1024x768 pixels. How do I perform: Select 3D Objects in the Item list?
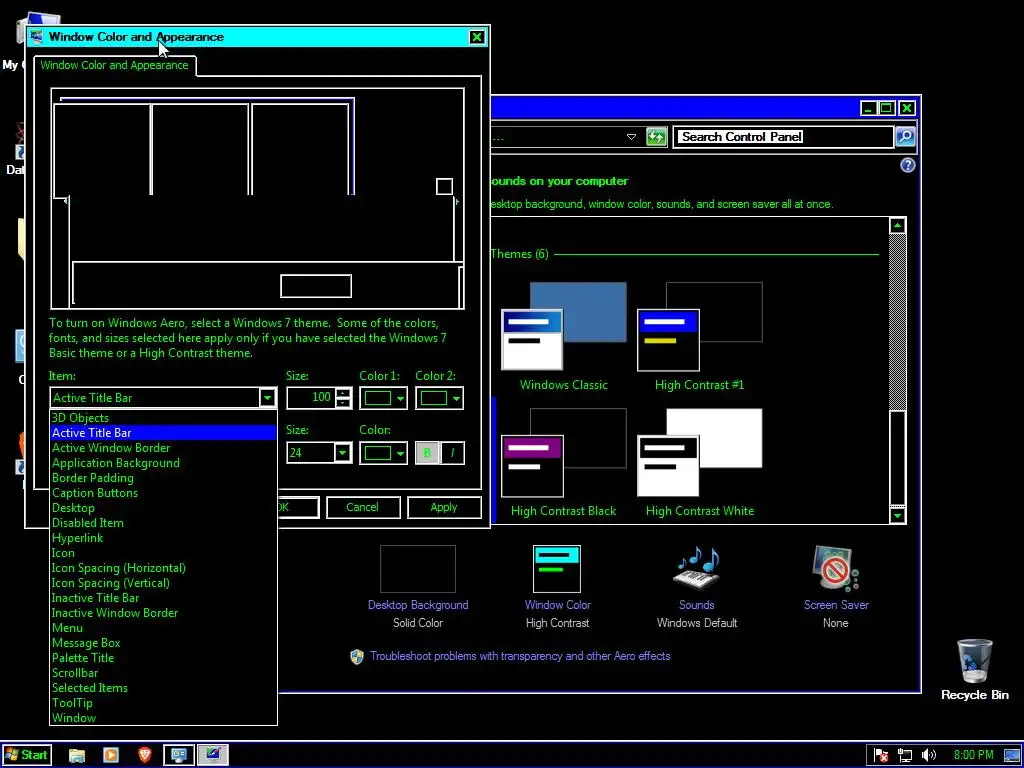(x=163, y=418)
